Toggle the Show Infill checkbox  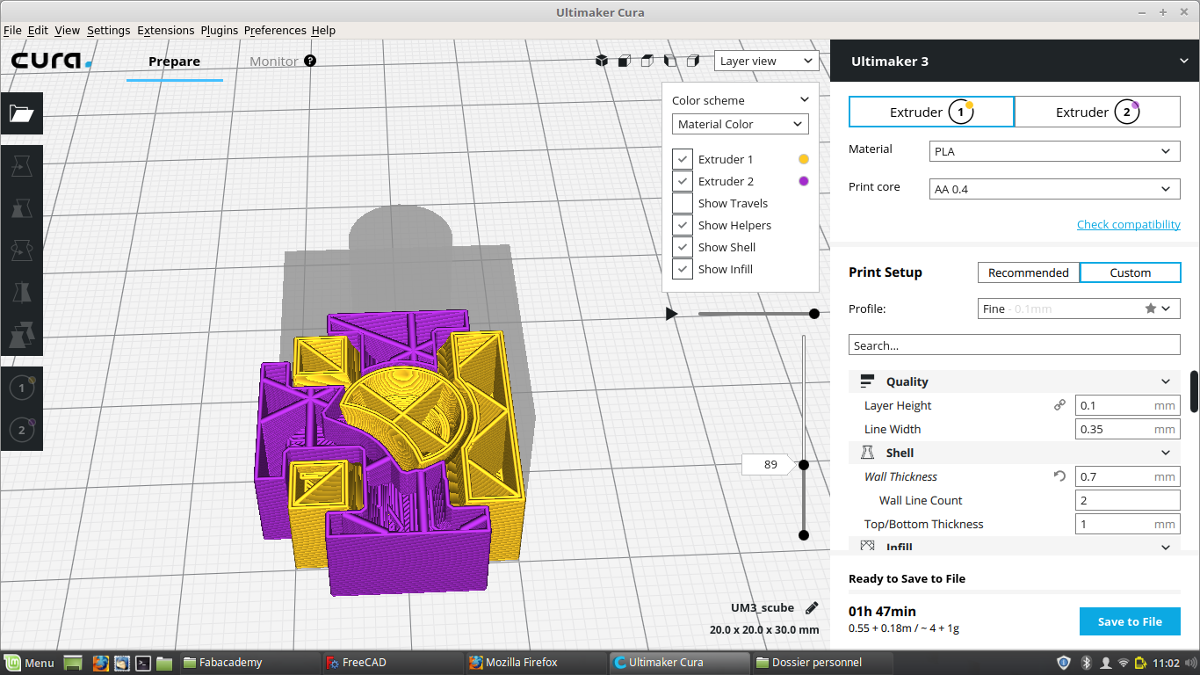coord(682,269)
